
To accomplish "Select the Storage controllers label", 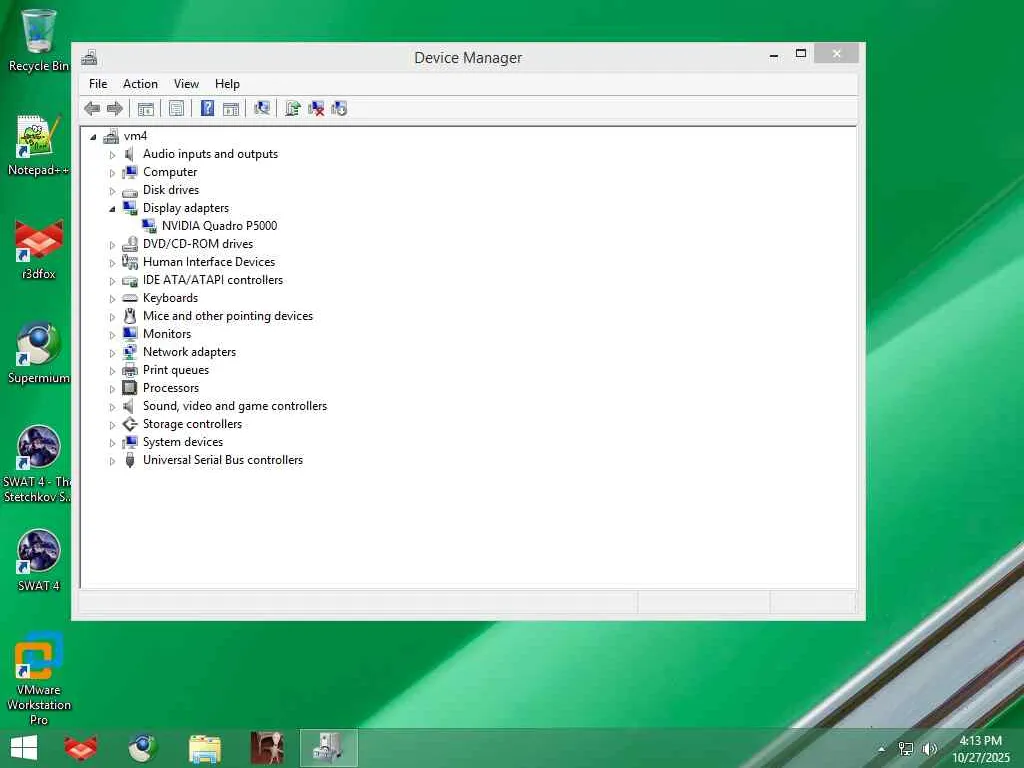I will click(x=193, y=424).
